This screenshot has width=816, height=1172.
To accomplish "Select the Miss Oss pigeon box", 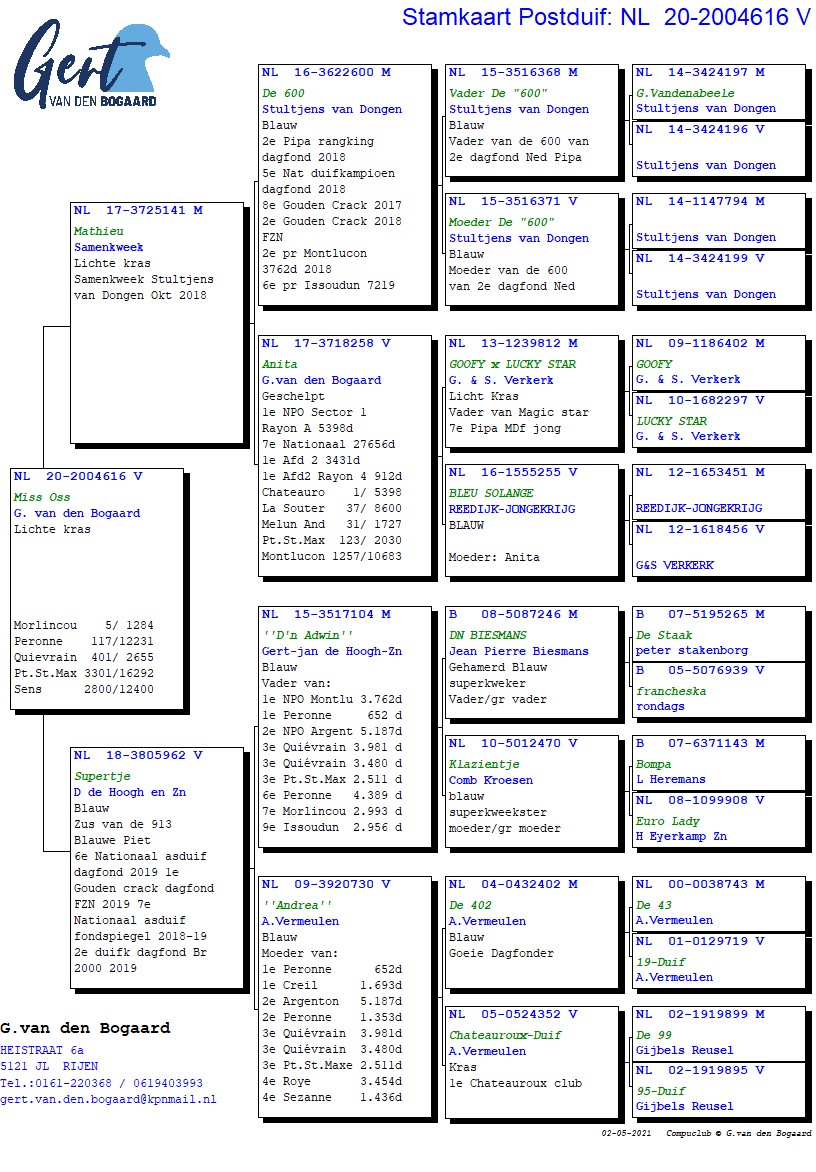I will [97, 587].
